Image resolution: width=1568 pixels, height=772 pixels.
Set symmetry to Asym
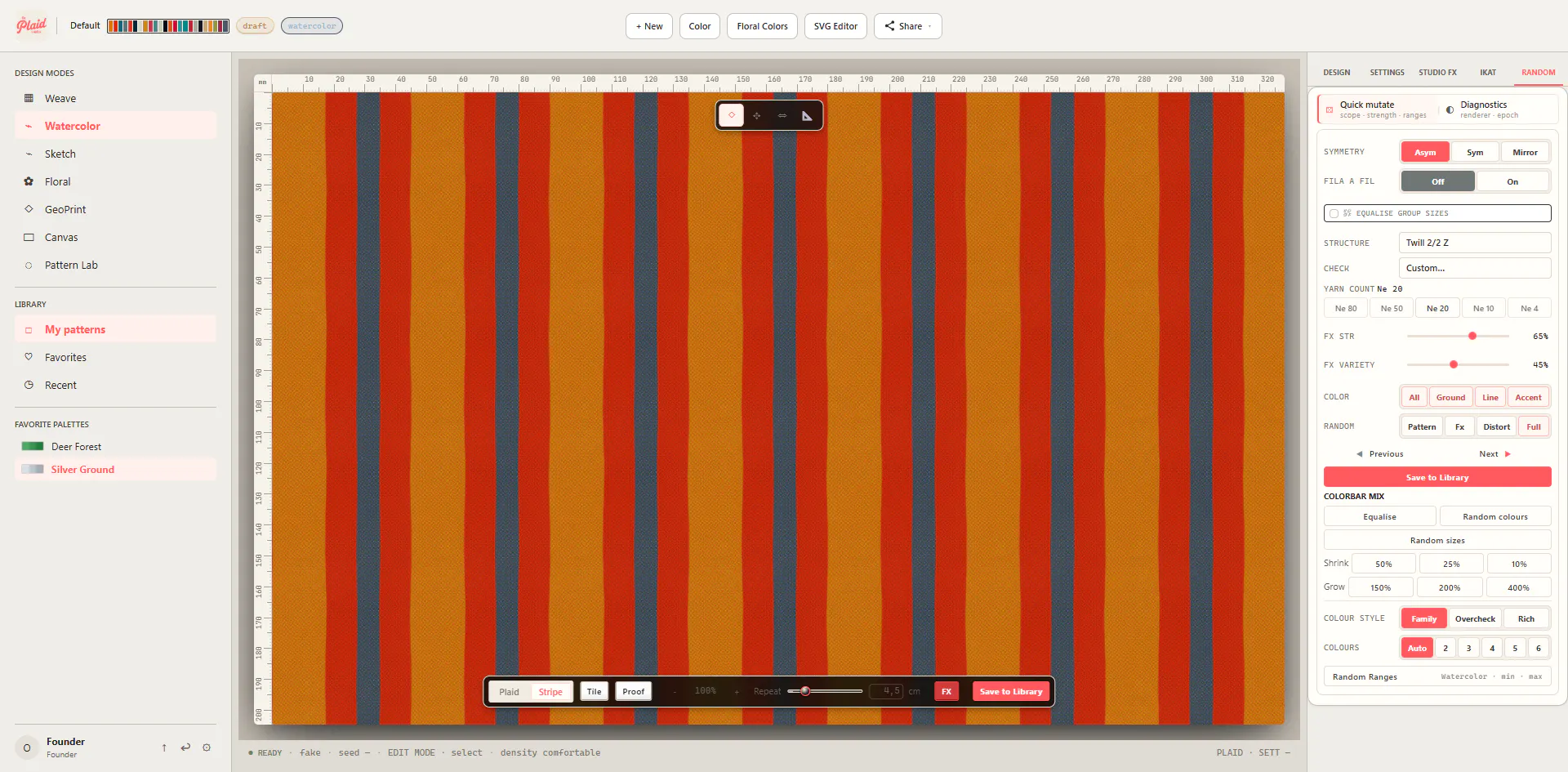(x=1425, y=152)
